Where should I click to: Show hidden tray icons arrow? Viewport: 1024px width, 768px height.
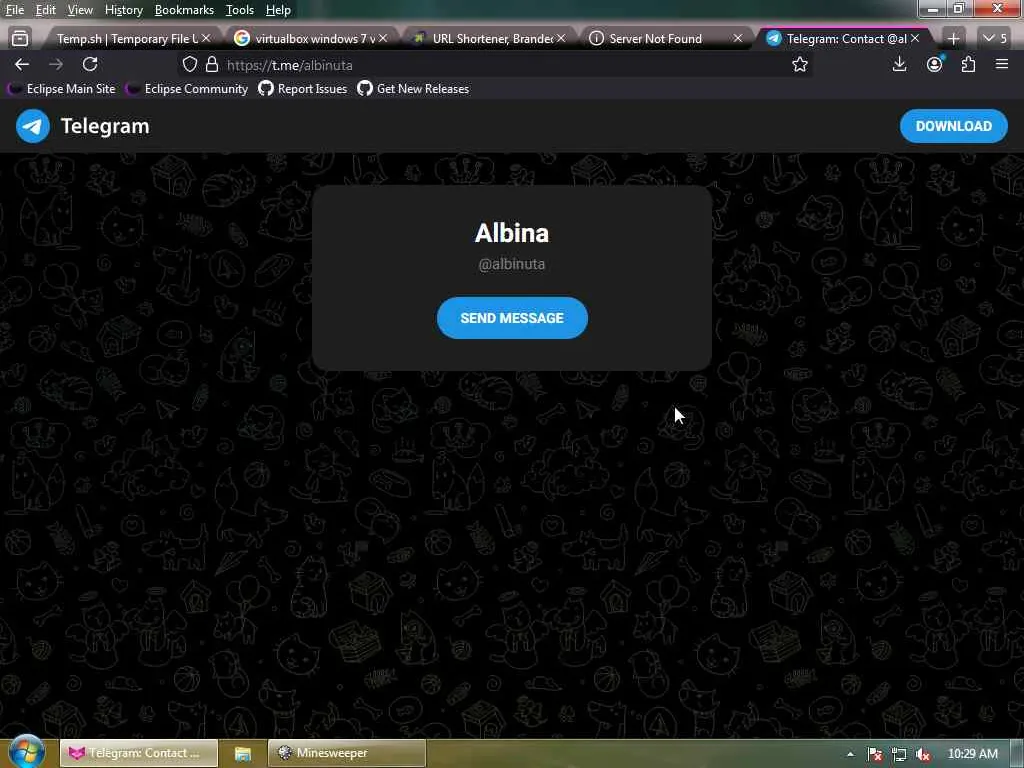click(850, 754)
